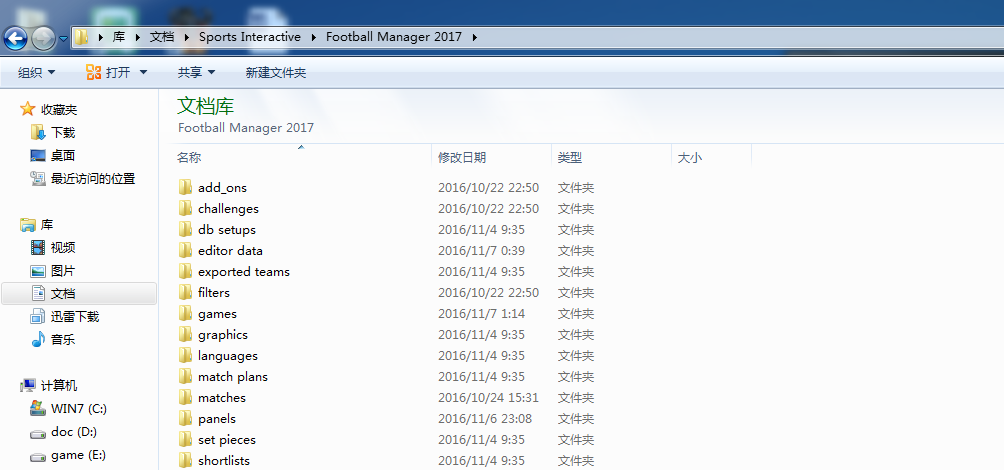
Task: Select the languages folder name
Action: 228,356
